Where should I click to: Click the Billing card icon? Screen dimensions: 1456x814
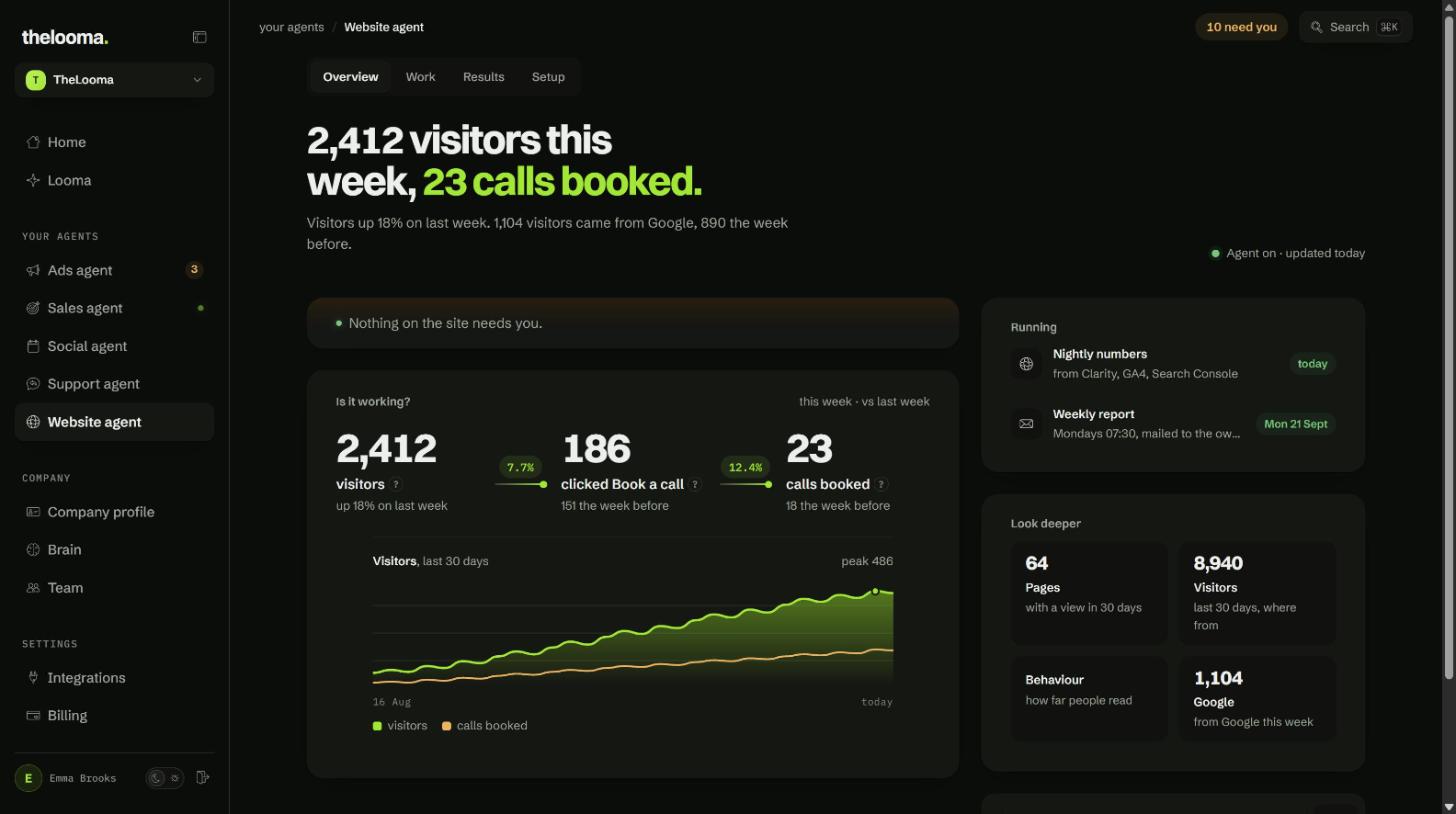pyautogui.click(x=33, y=716)
